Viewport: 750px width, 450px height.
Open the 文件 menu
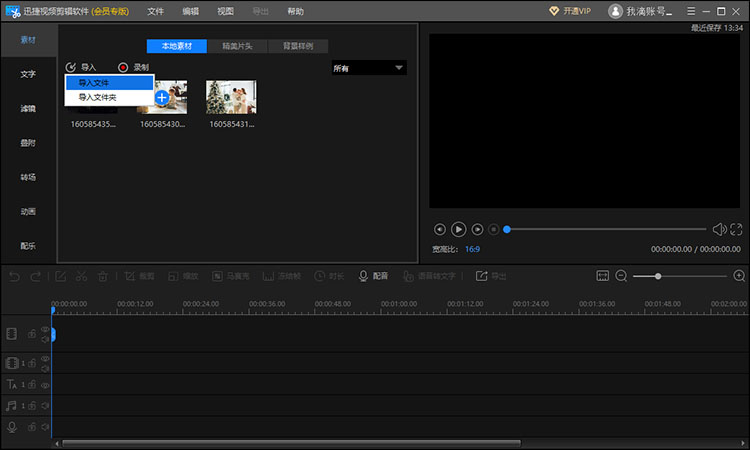click(x=155, y=11)
